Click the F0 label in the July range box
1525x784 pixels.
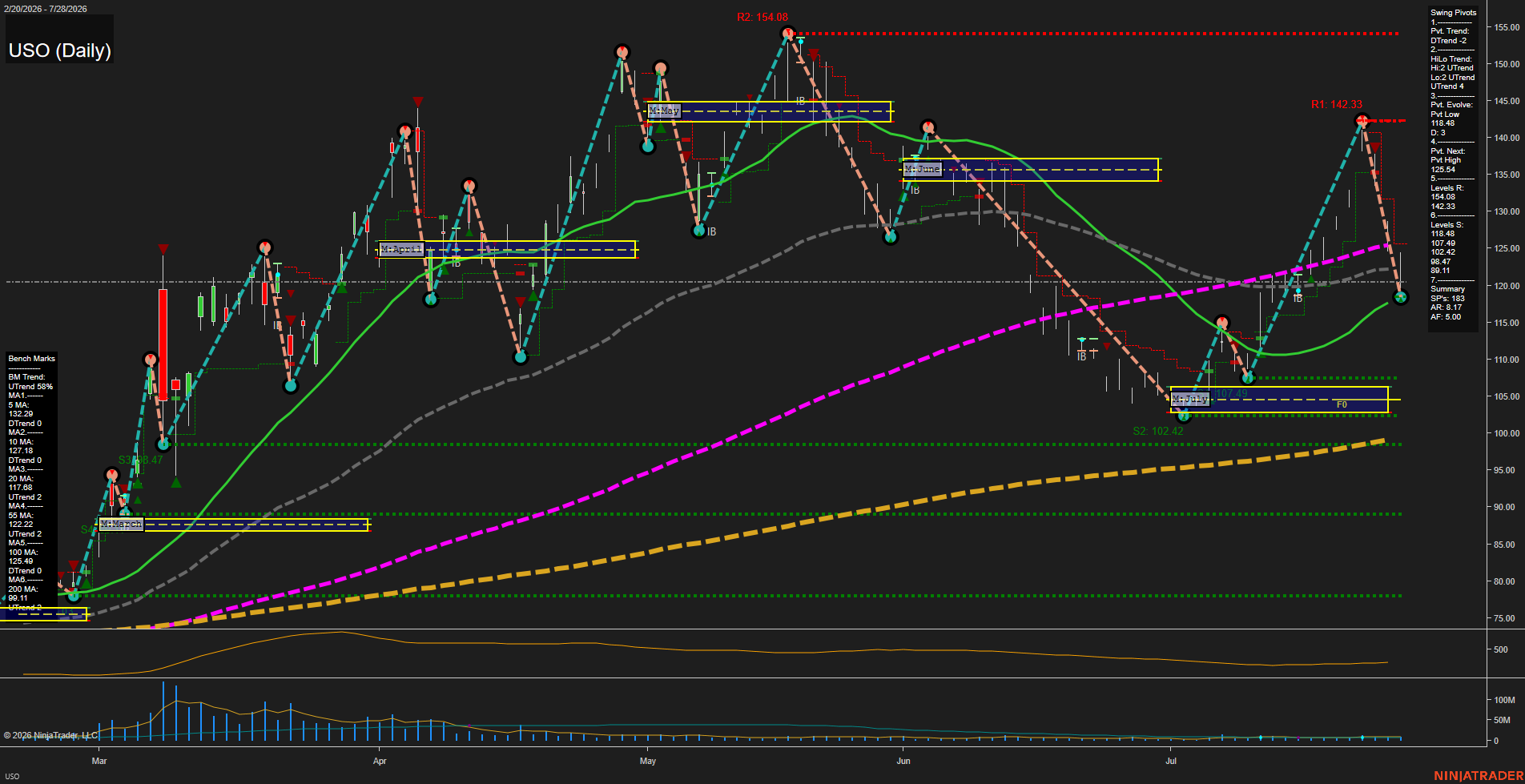tap(1342, 404)
